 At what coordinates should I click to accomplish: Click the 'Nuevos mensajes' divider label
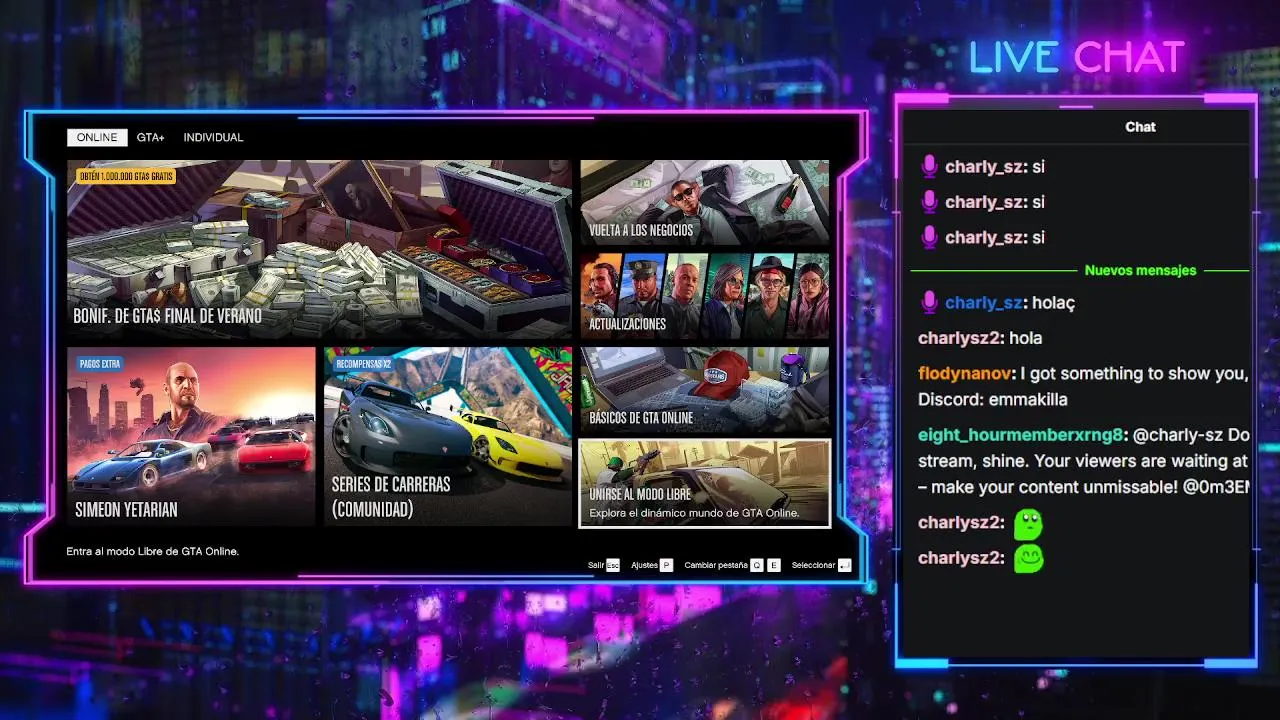1140,270
